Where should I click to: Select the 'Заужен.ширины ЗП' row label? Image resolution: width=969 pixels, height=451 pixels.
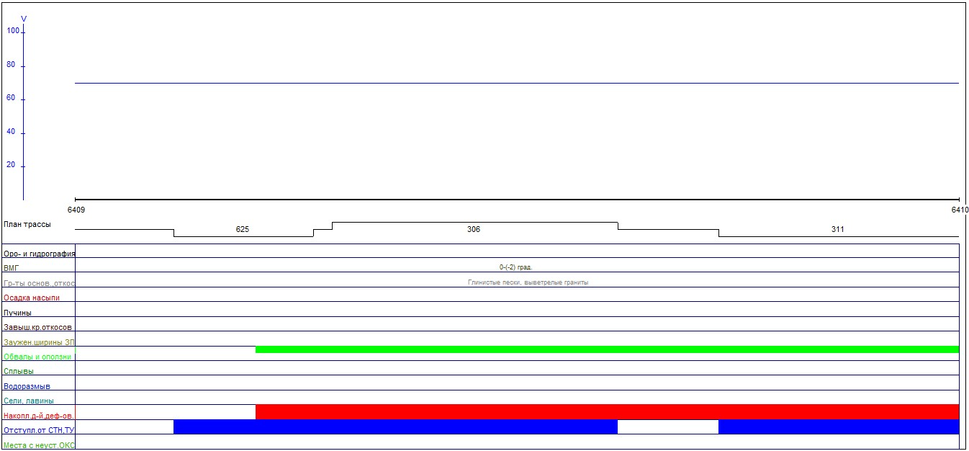[39, 342]
